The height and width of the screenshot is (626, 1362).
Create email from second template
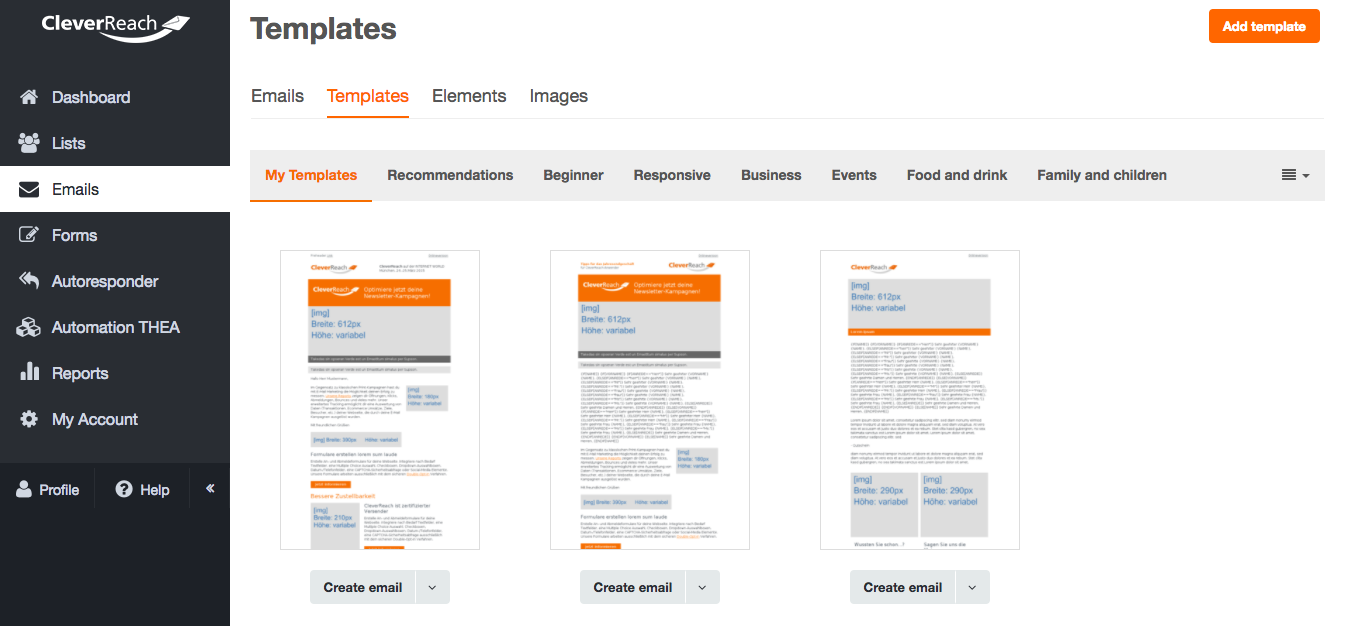[633, 587]
